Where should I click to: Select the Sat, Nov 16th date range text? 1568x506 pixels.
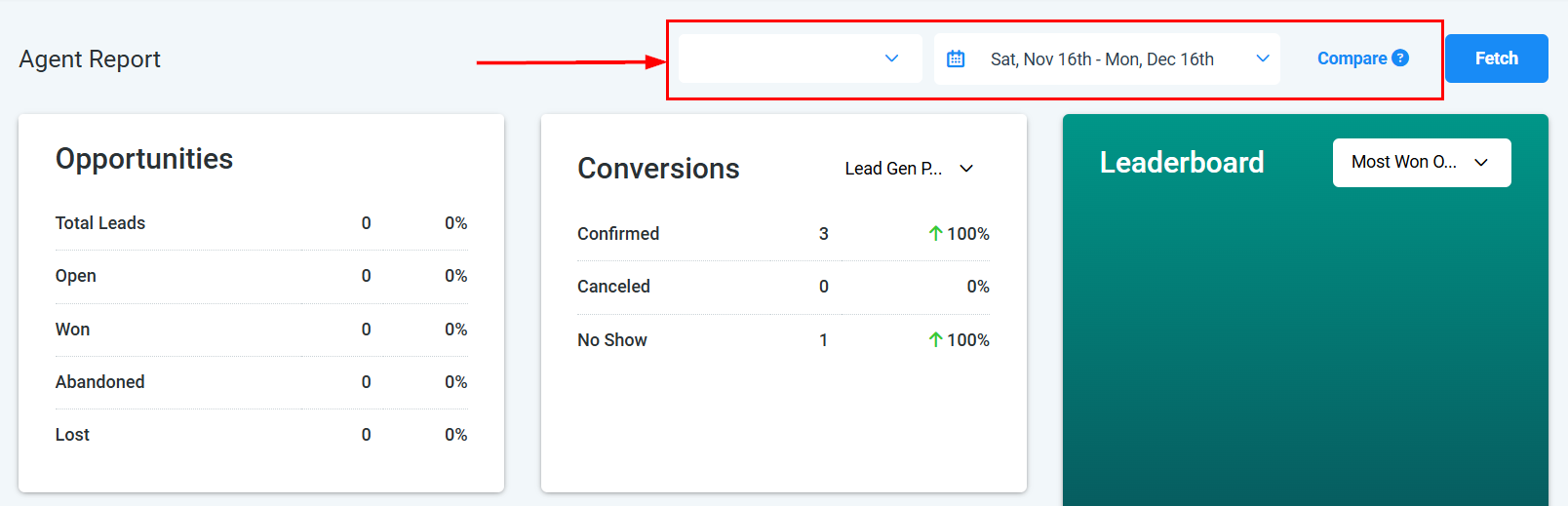pyautogui.click(x=1102, y=59)
